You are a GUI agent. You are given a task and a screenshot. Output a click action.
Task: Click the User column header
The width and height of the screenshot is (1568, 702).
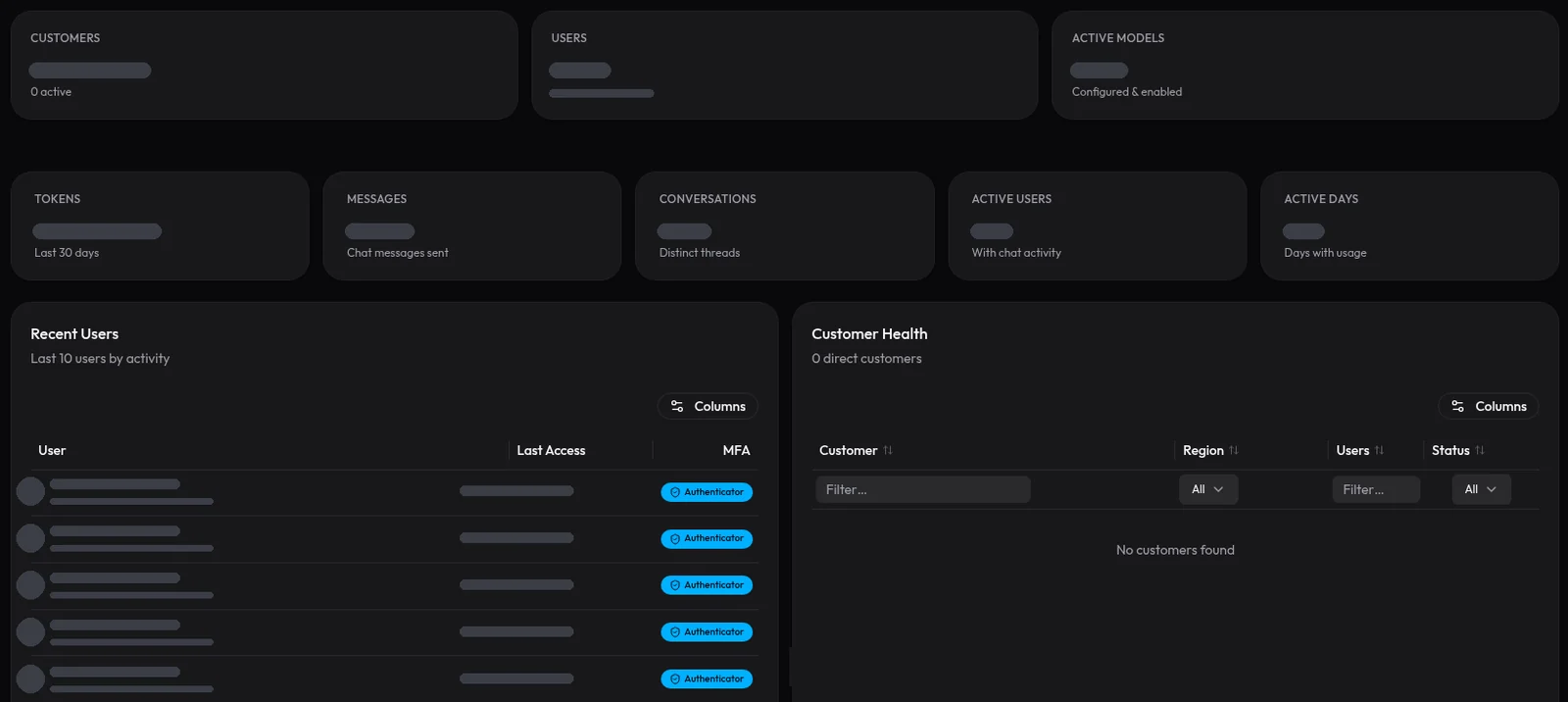coord(52,450)
